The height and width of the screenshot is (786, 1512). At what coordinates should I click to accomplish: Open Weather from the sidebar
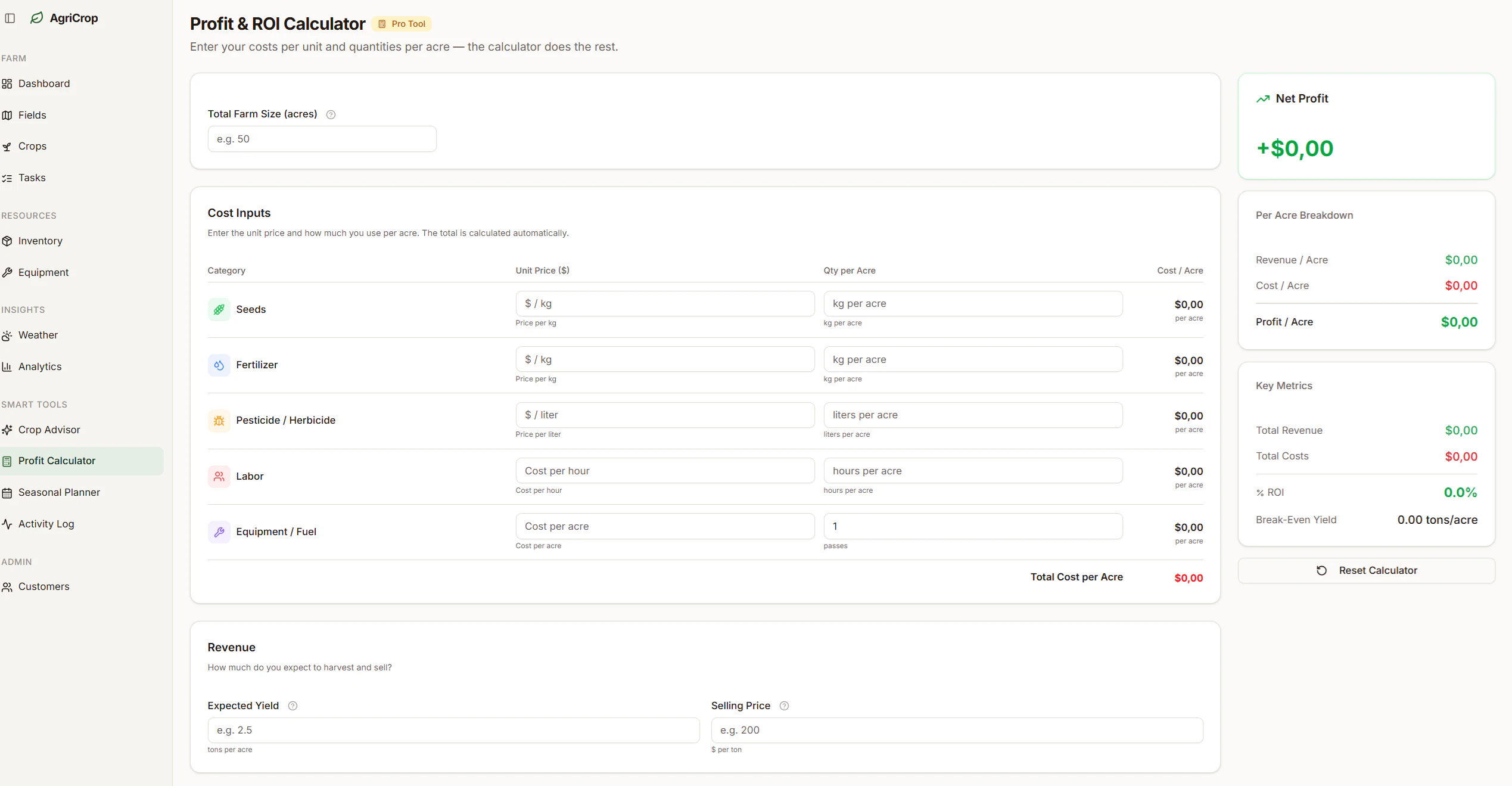pyautogui.click(x=38, y=335)
